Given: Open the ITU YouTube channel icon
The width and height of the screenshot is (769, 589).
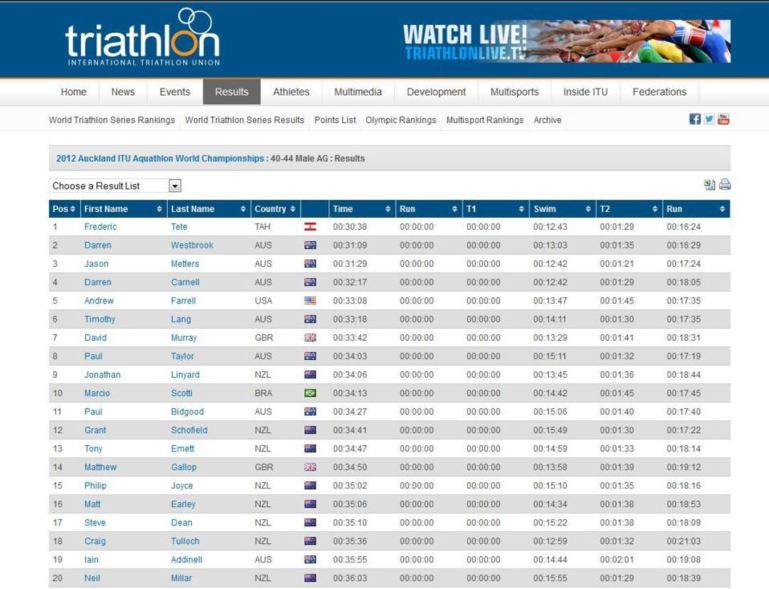Looking at the screenshot, I should [723, 119].
